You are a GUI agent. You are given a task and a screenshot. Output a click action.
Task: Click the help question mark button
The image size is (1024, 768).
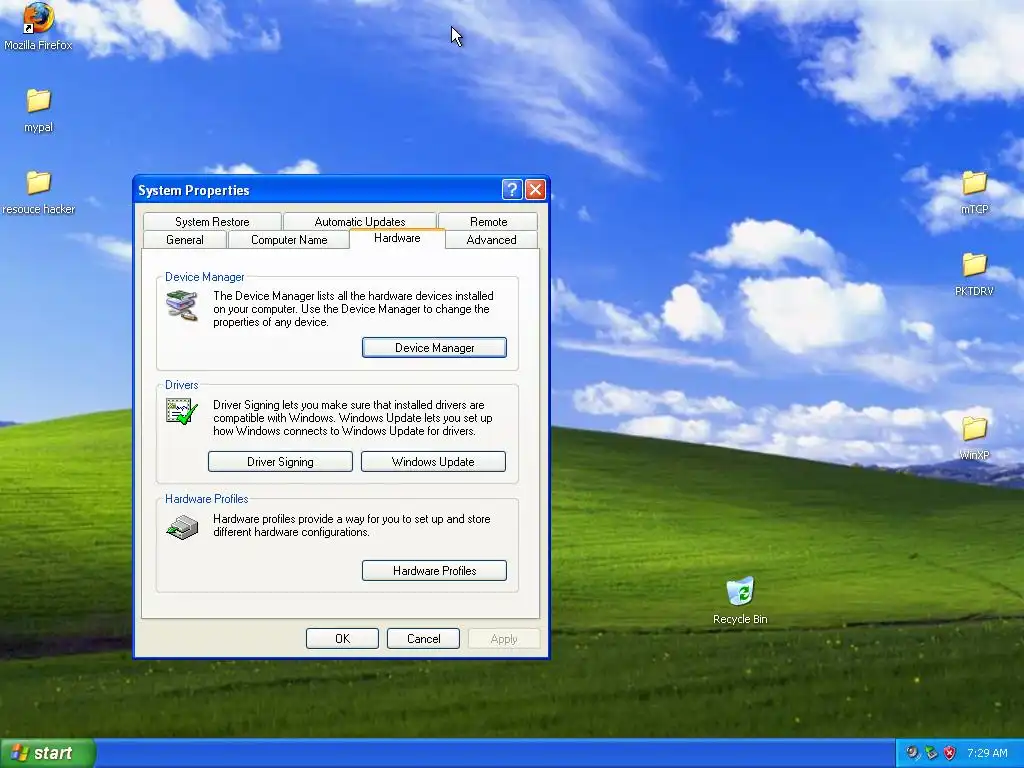(x=512, y=189)
